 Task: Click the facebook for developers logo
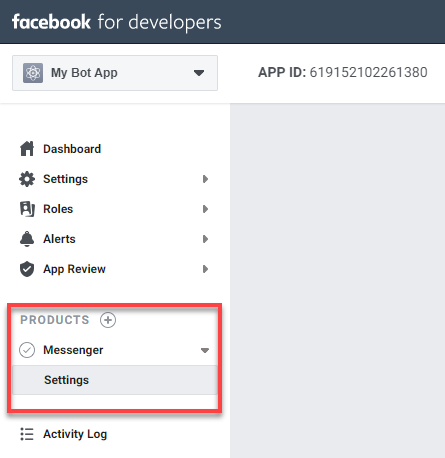(x=117, y=22)
